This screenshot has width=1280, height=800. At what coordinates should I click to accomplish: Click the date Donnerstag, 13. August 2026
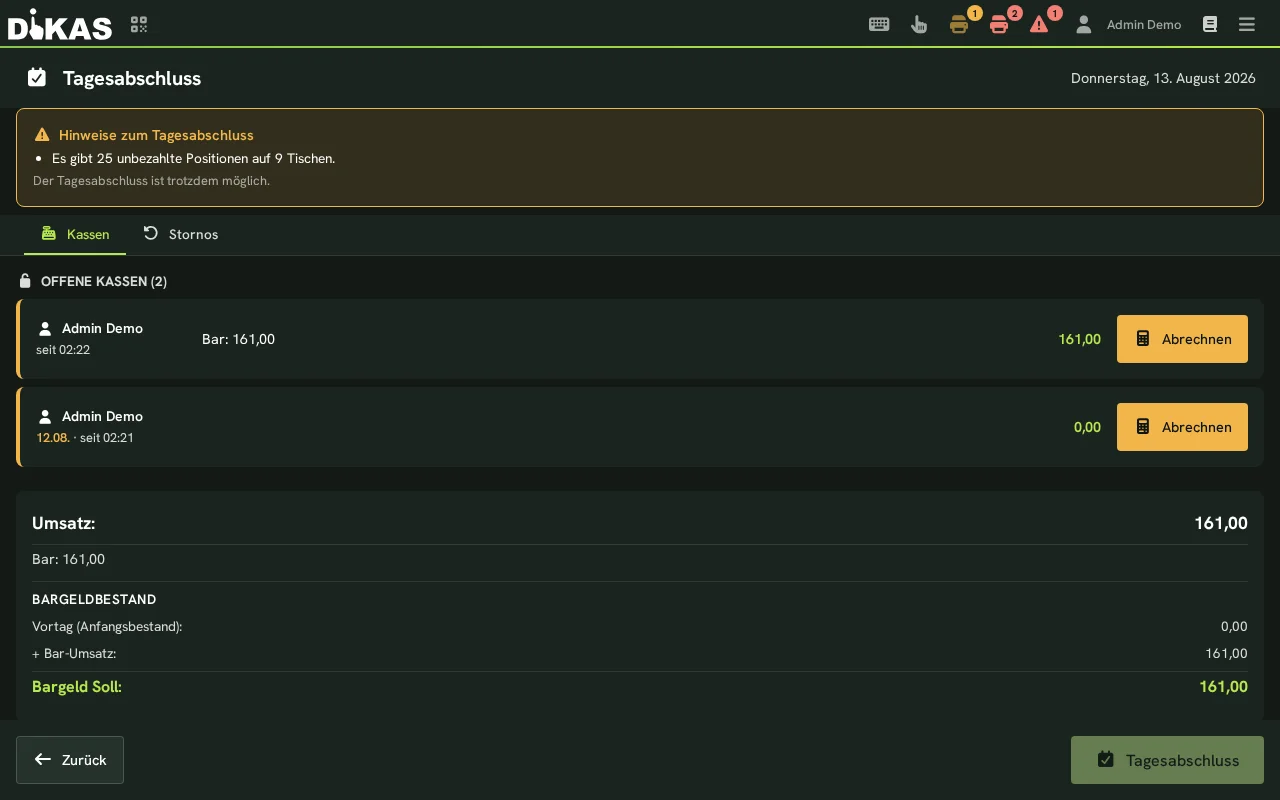pos(1163,78)
